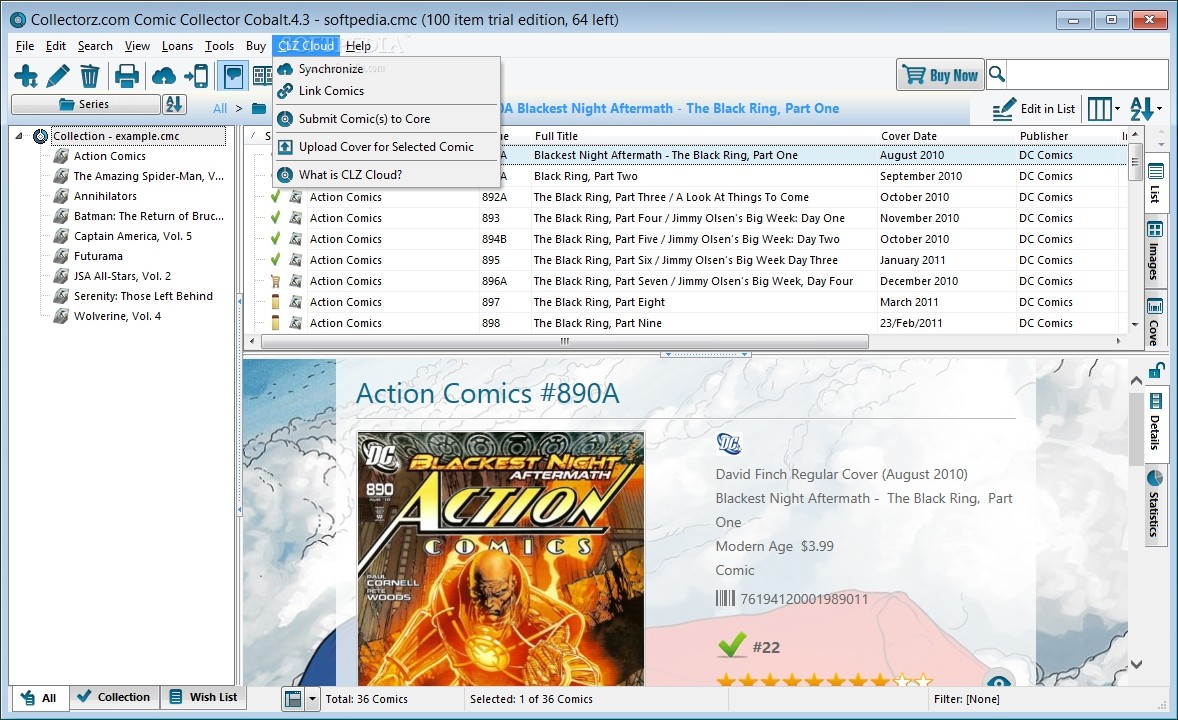Screen dimensions: 1178x720
Task: Open the File menu
Action: pyautogui.click(x=25, y=46)
